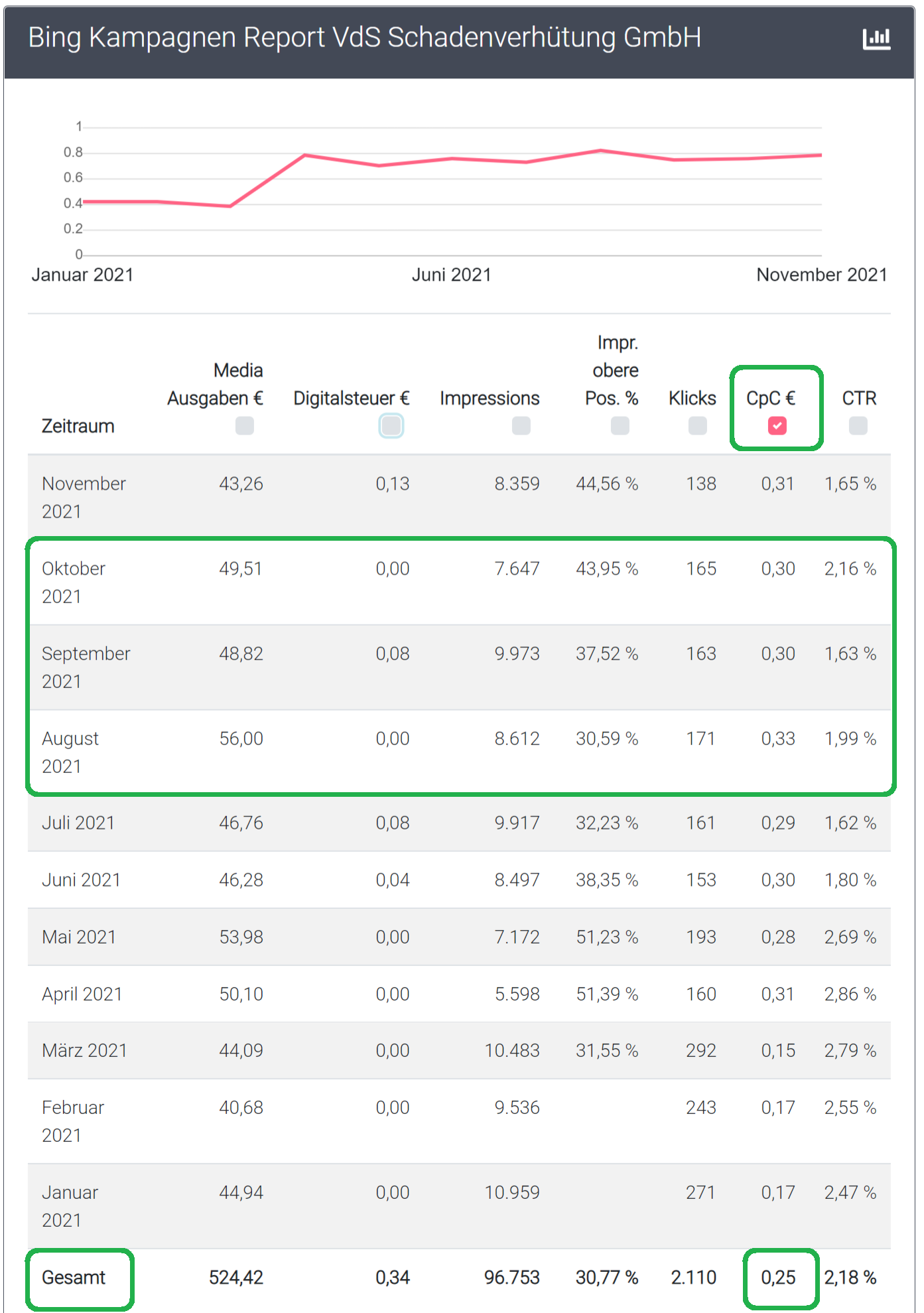Viewport: 924px width, 1313px height.
Task: Click November media spend 43,26
Action: (x=241, y=484)
